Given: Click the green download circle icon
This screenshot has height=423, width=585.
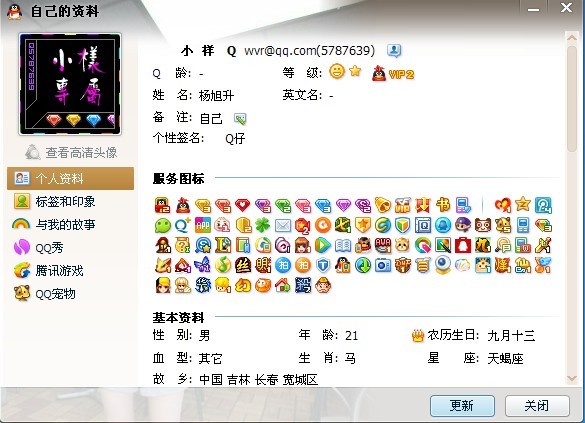Looking at the screenshot, I should [x=363, y=266].
